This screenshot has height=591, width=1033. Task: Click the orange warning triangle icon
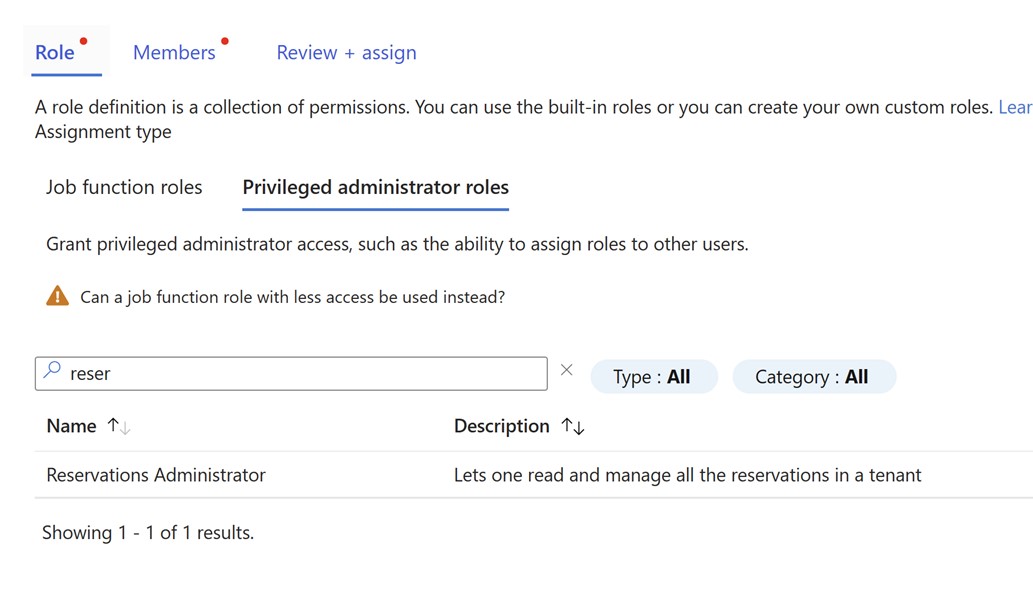(x=58, y=296)
